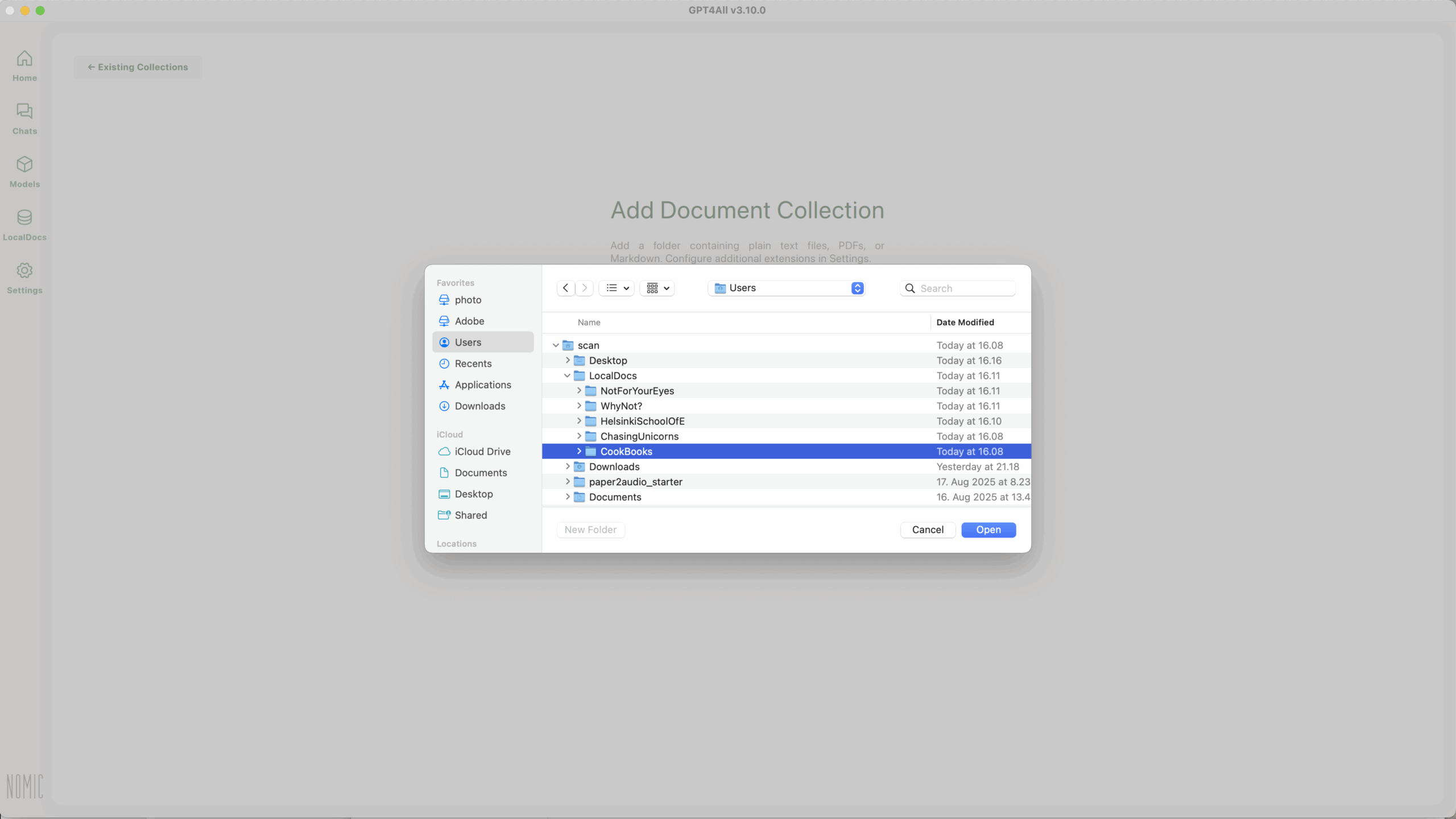Go back to Existing Collections
The width and height of the screenshot is (1456, 819).
coord(138,67)
